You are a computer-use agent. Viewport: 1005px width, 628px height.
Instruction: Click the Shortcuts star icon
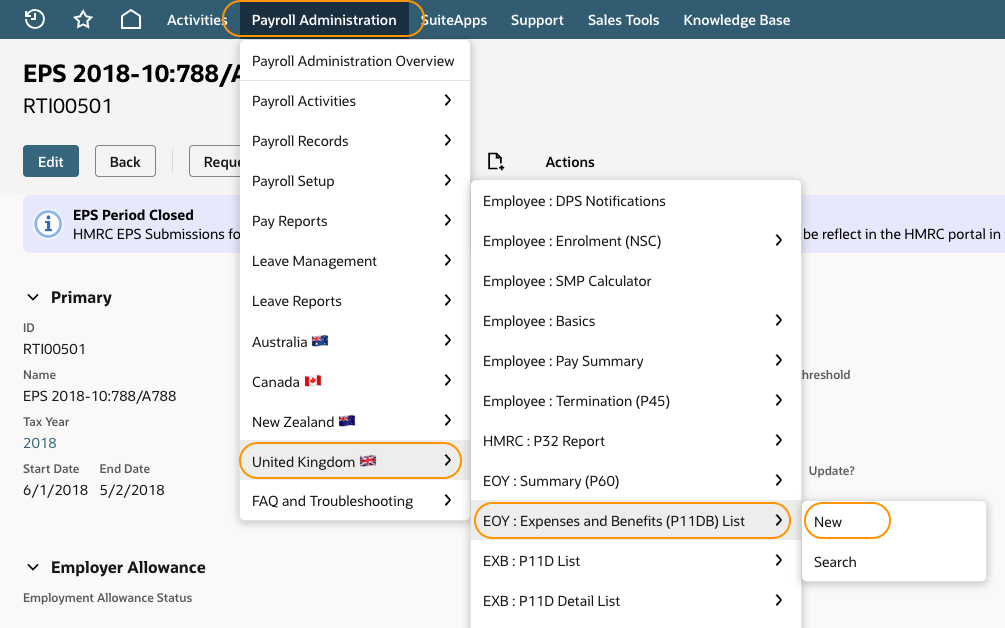pos(83,19)
